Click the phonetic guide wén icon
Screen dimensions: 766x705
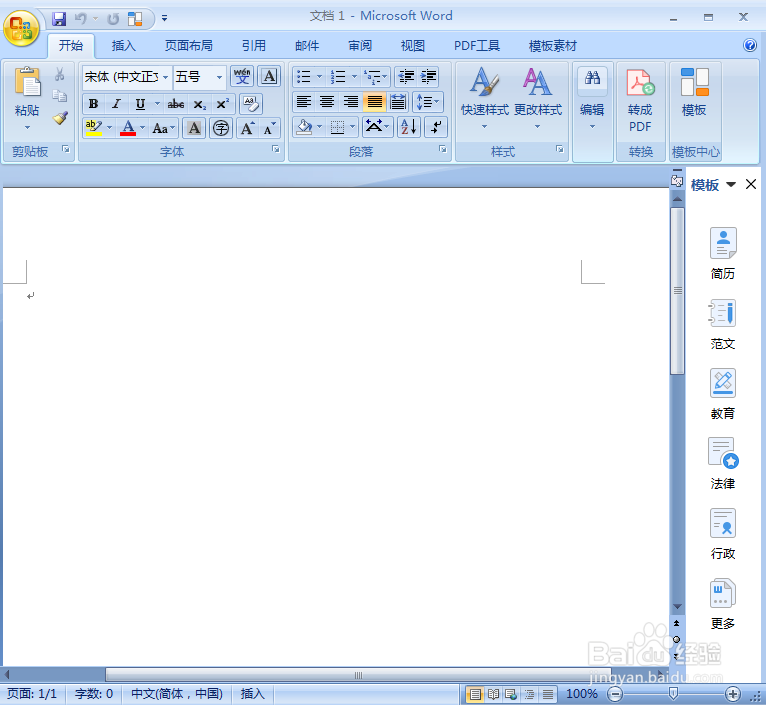point(242,77)
